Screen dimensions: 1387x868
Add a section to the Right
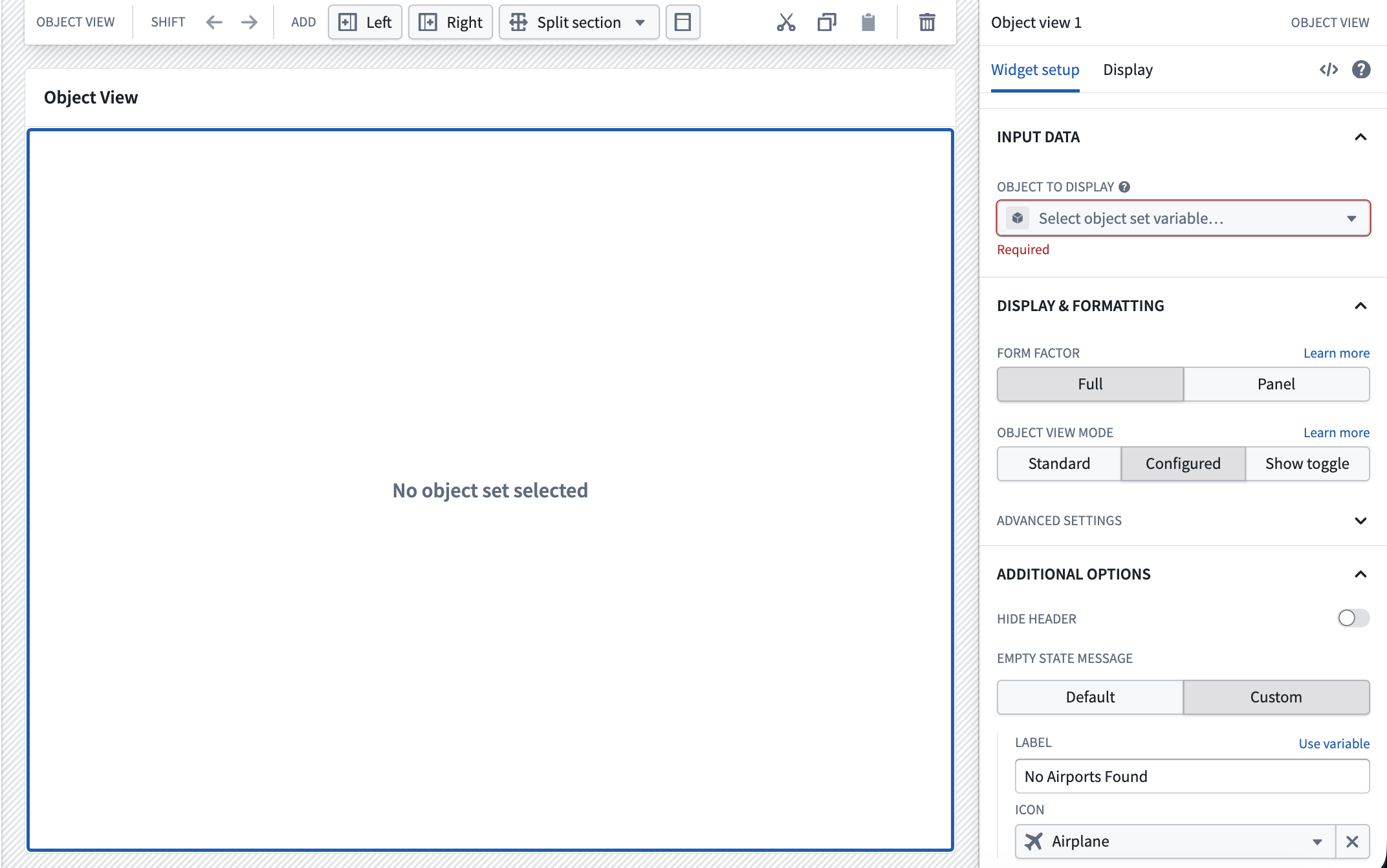(450, 23)
